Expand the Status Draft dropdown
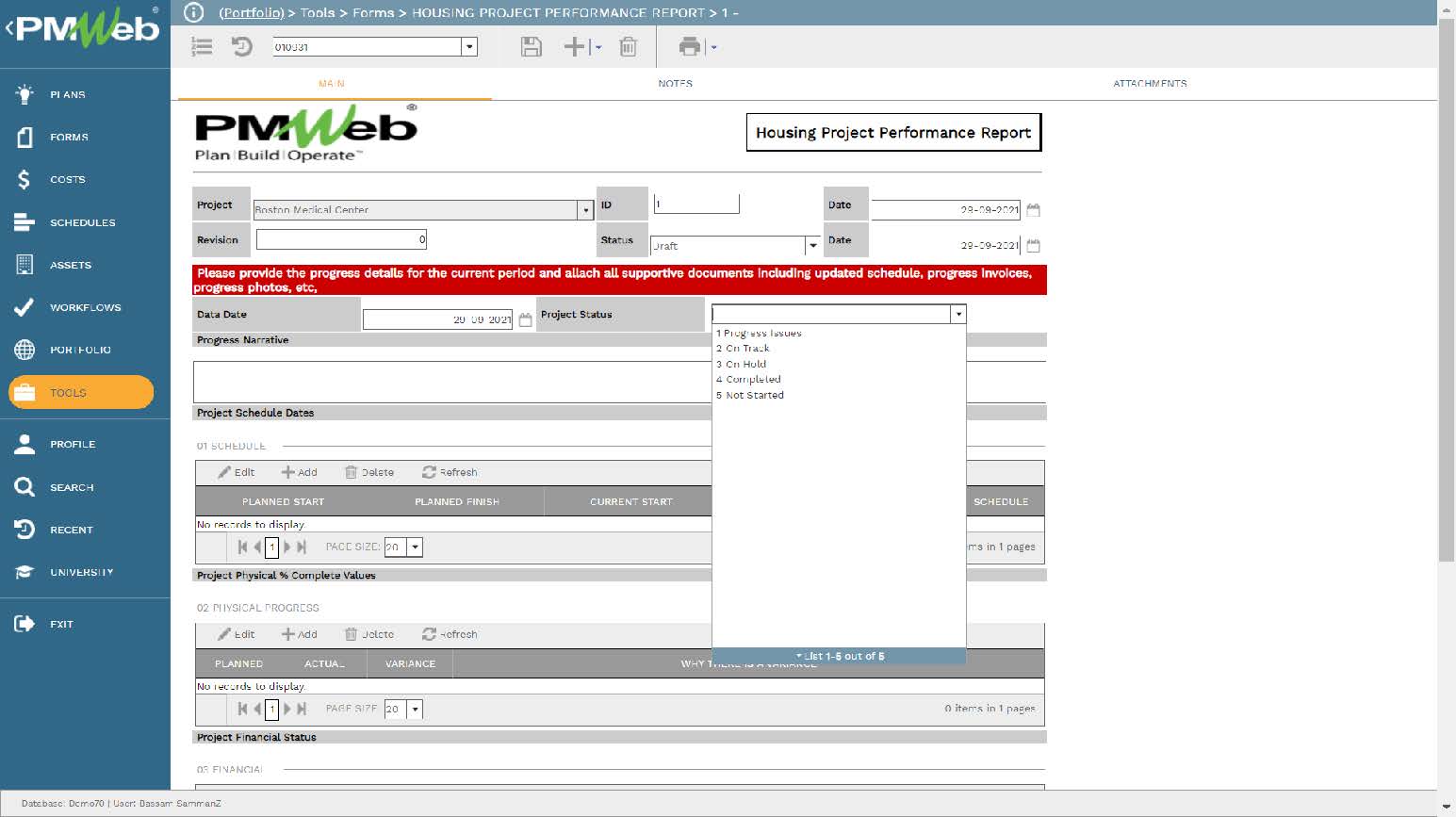Image resolution: width=1456 pixels, height=817 pixels. click(812, 246)
